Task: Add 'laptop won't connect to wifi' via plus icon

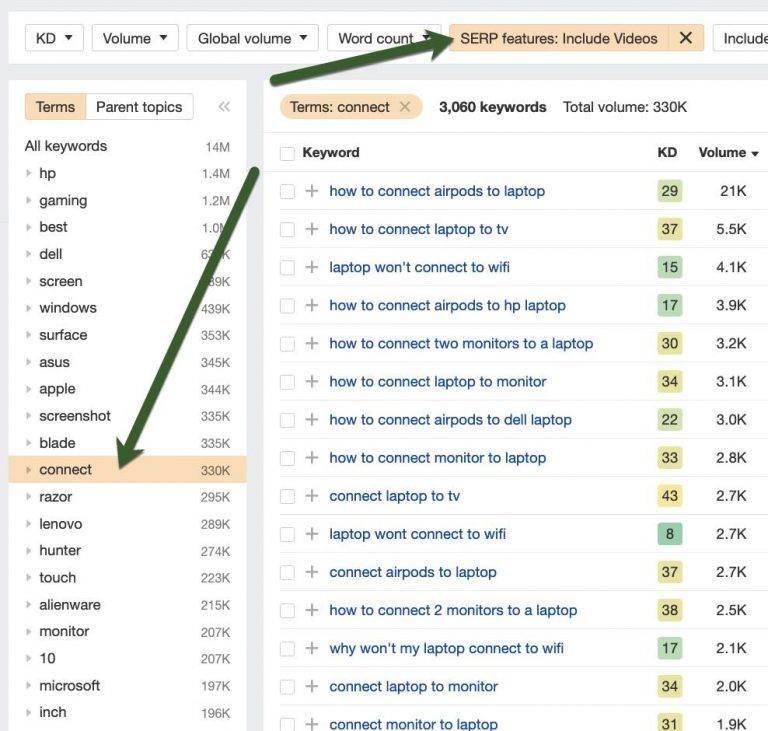Action: 312,267
